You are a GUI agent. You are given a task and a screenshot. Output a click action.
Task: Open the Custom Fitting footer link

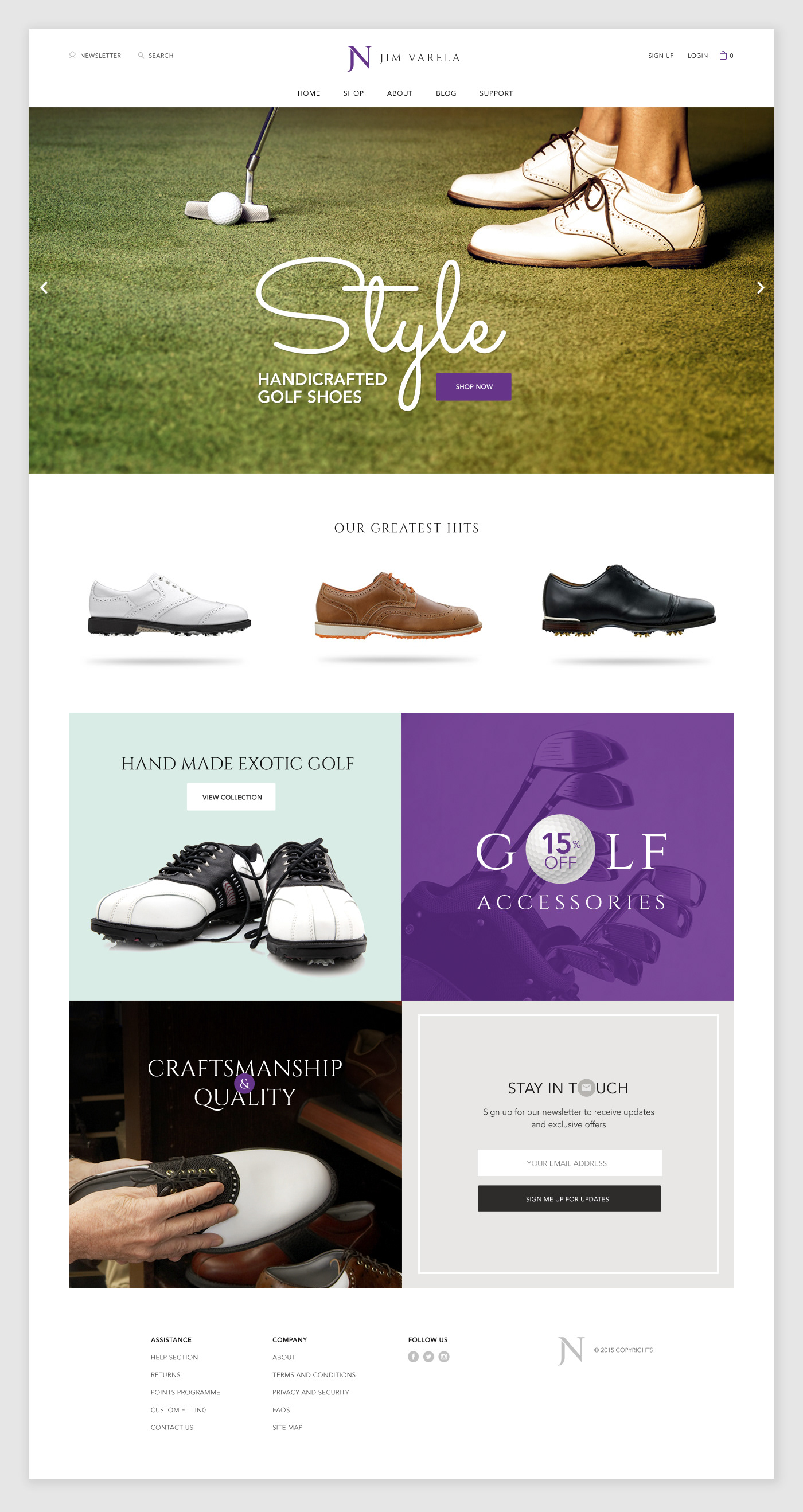pos(178,1410)
